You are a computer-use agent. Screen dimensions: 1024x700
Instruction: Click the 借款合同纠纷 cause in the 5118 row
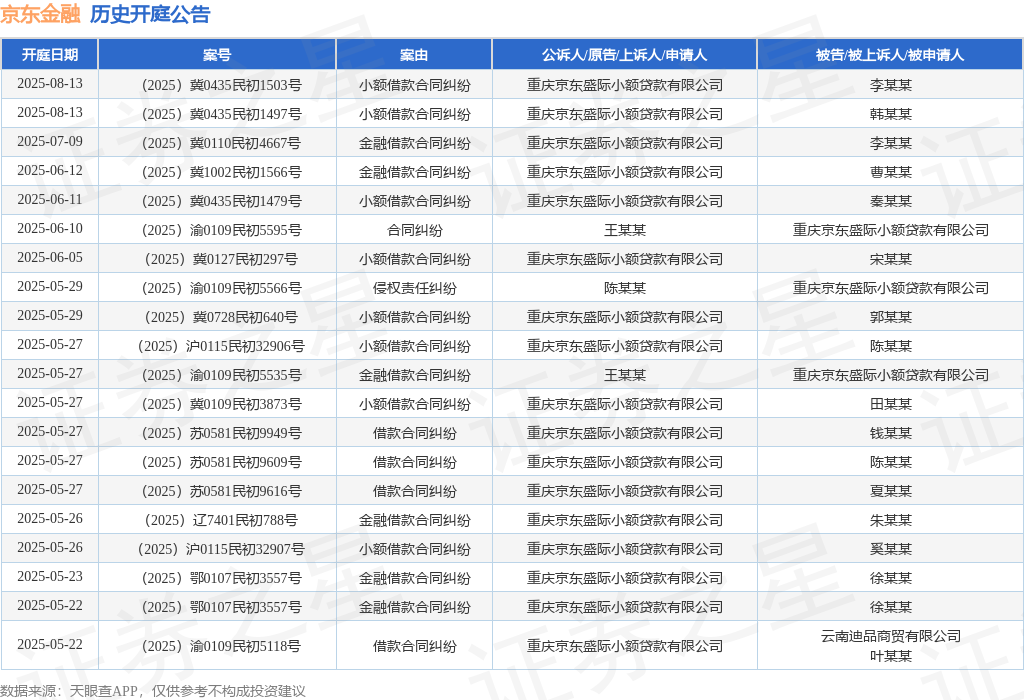[414, 646]
